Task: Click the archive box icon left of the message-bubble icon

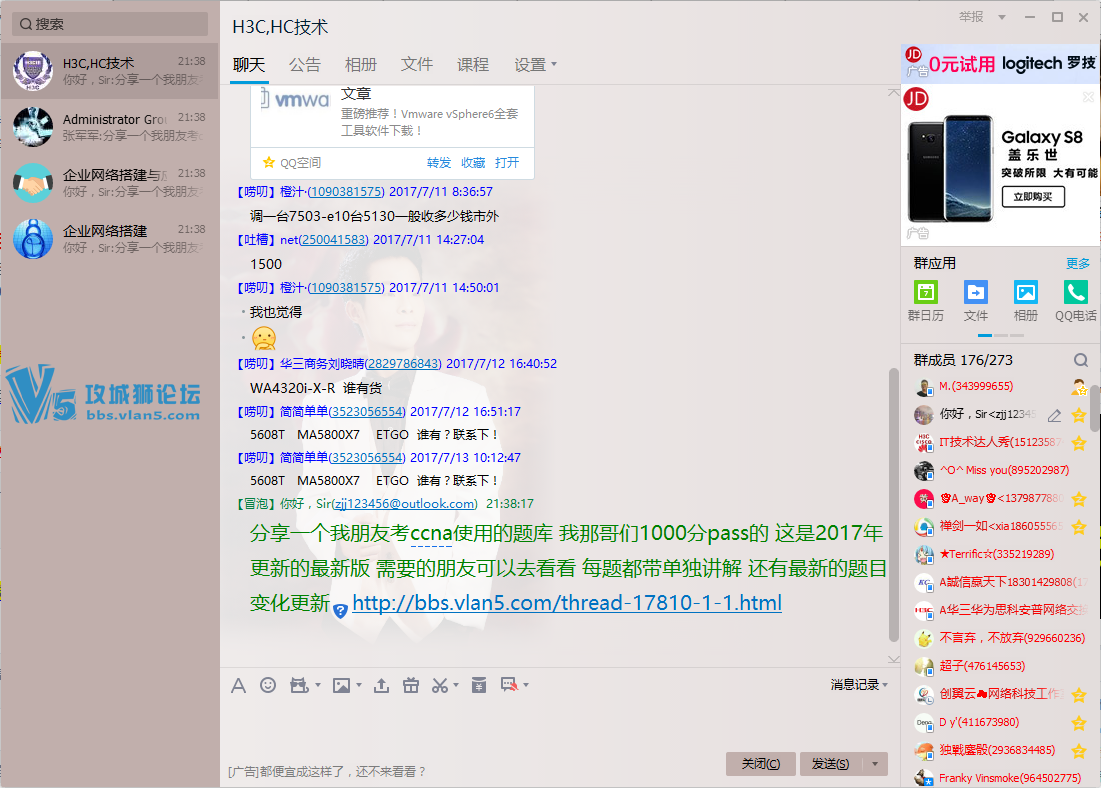Action: coord(479,685)
